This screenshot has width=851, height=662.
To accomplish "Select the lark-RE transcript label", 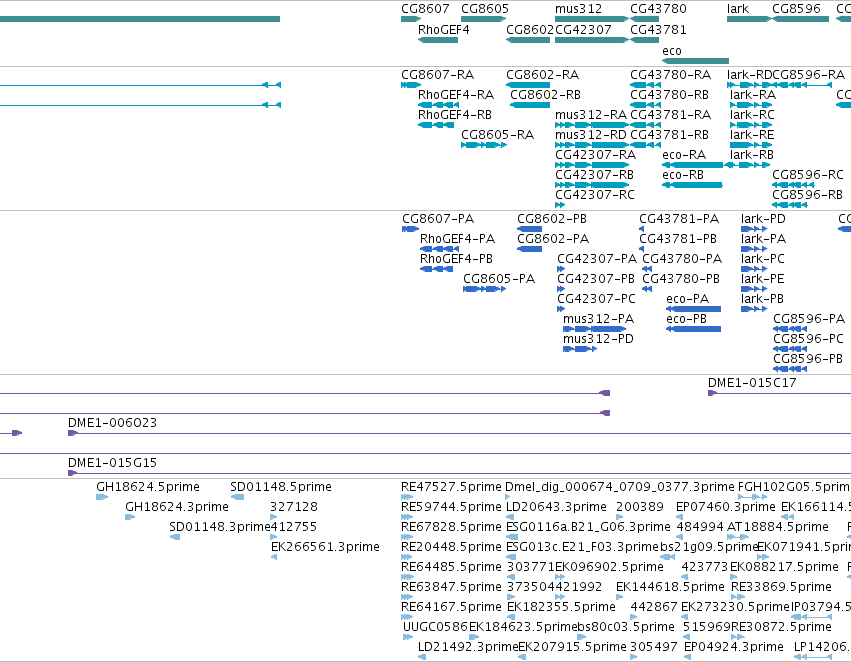I will [x=752, y=135].
